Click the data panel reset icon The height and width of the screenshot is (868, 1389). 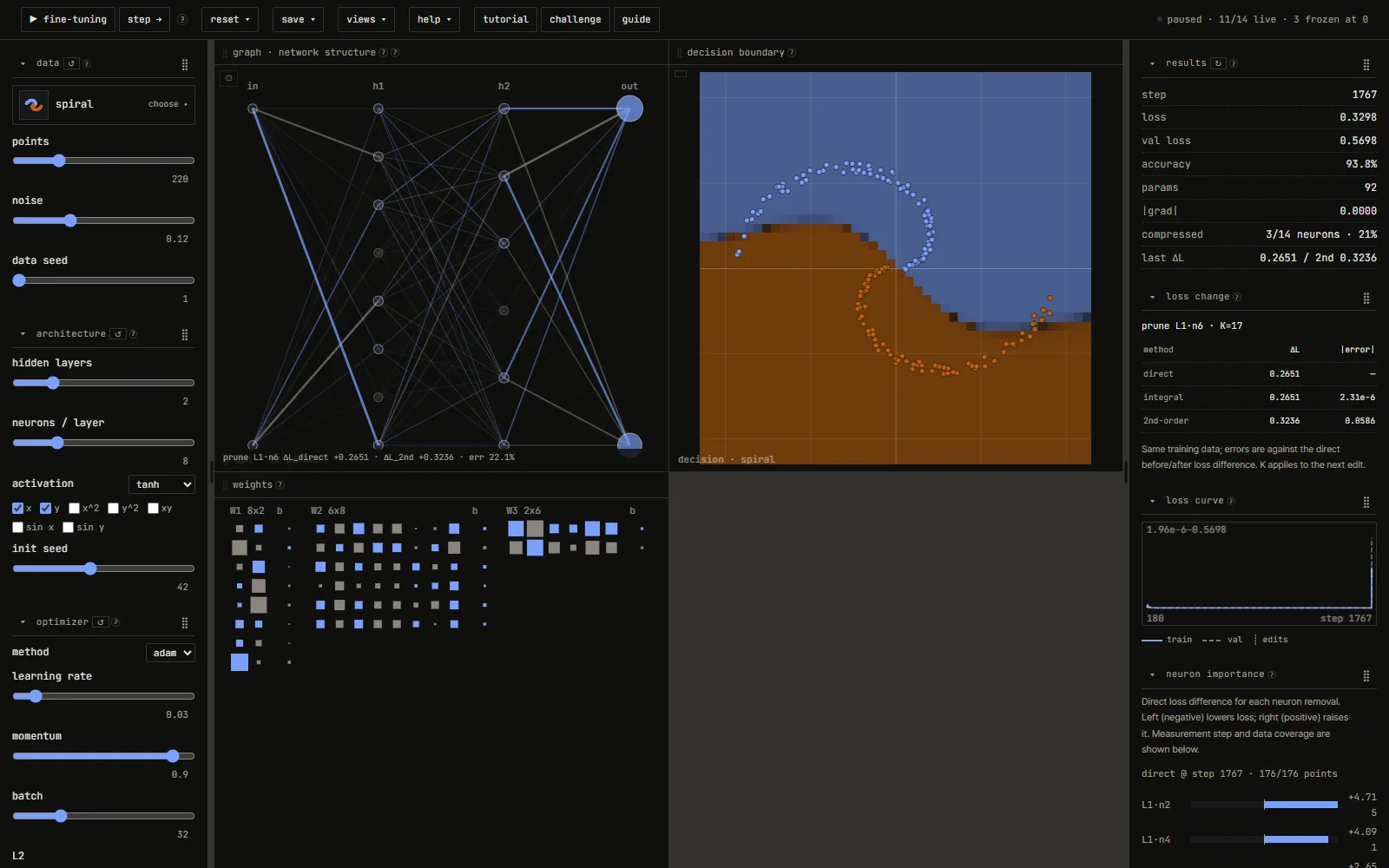72,63
